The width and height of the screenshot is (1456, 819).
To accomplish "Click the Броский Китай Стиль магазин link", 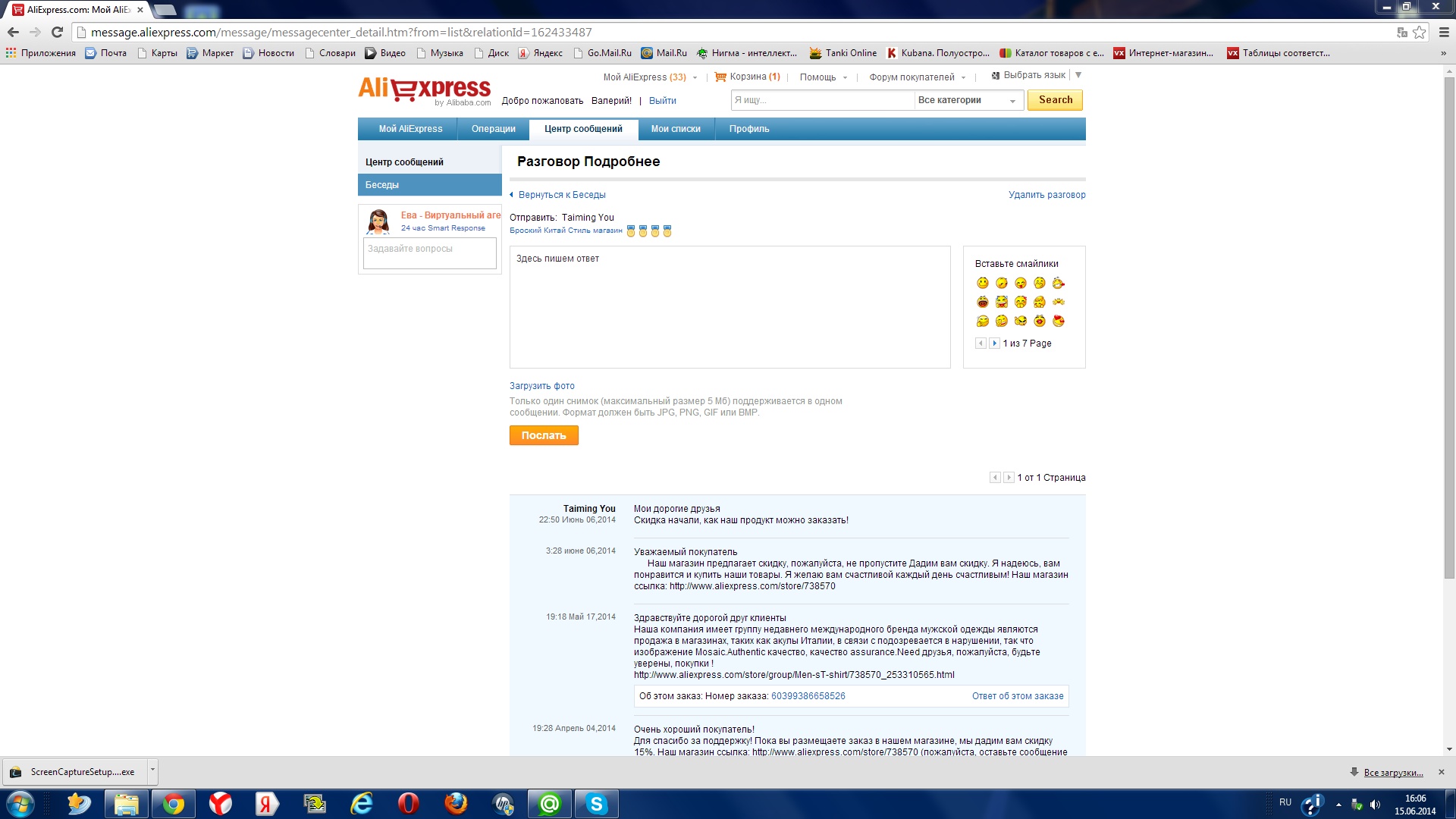I will point(566,231).
